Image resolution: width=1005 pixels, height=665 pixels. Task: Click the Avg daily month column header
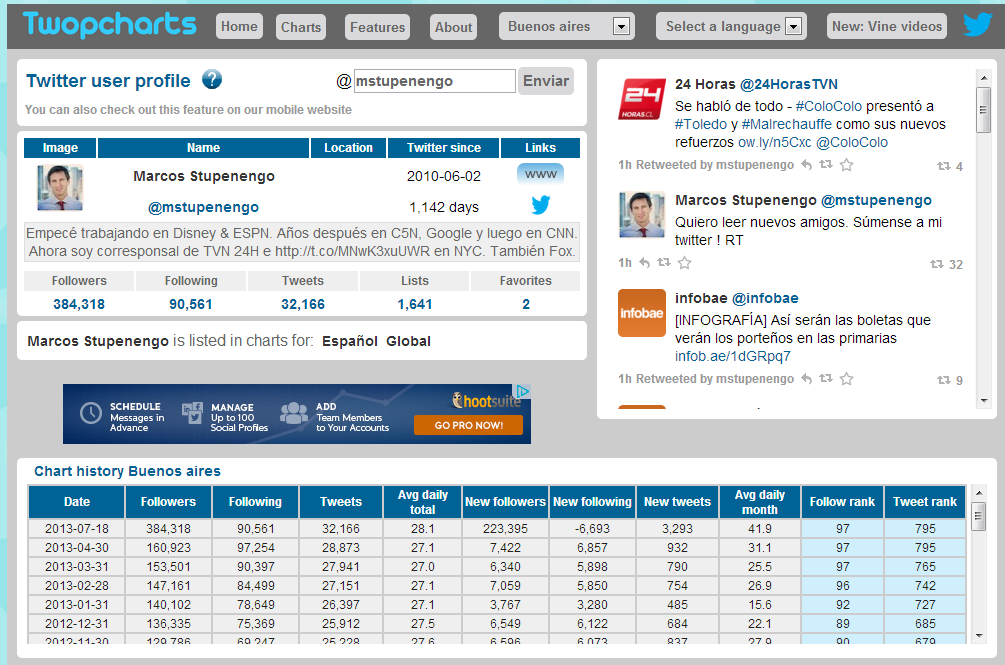coord(760,502)
